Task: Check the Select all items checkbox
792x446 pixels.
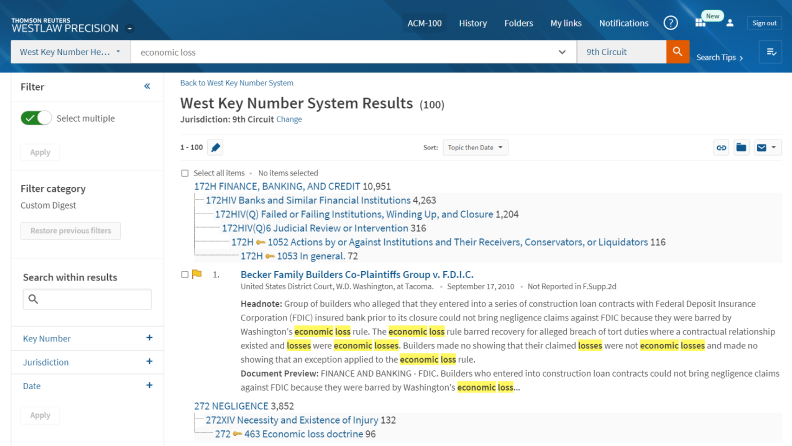Action: [185, 173]
